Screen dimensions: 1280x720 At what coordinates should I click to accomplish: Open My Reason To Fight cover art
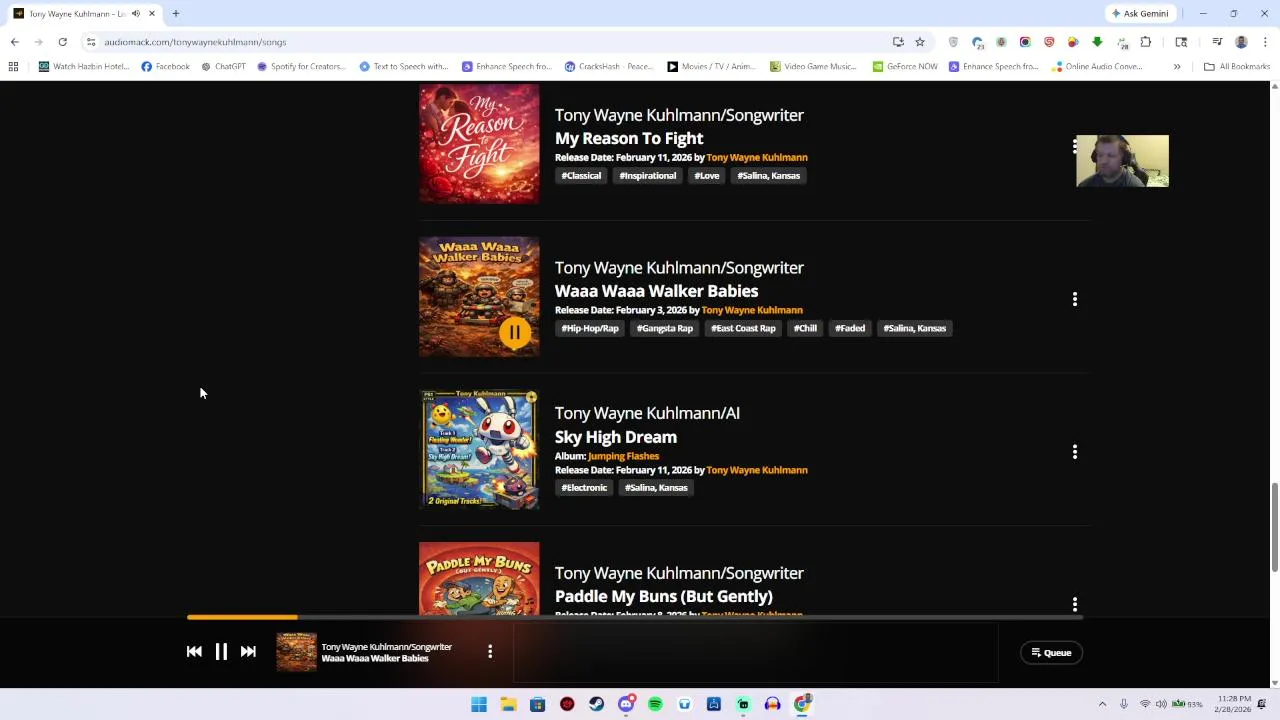tap(479, 144)
